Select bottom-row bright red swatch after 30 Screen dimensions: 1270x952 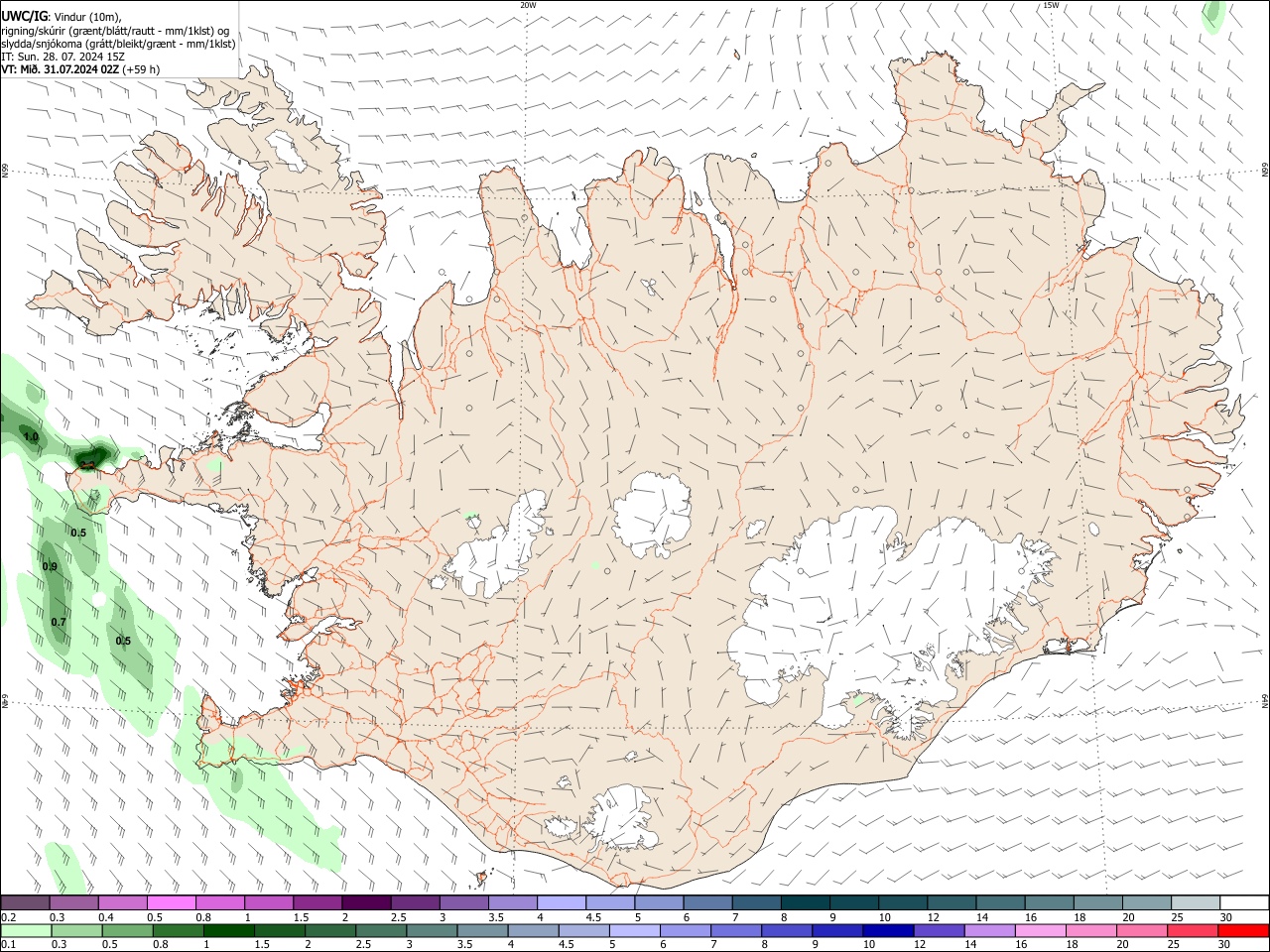[x=1243, y=930]
